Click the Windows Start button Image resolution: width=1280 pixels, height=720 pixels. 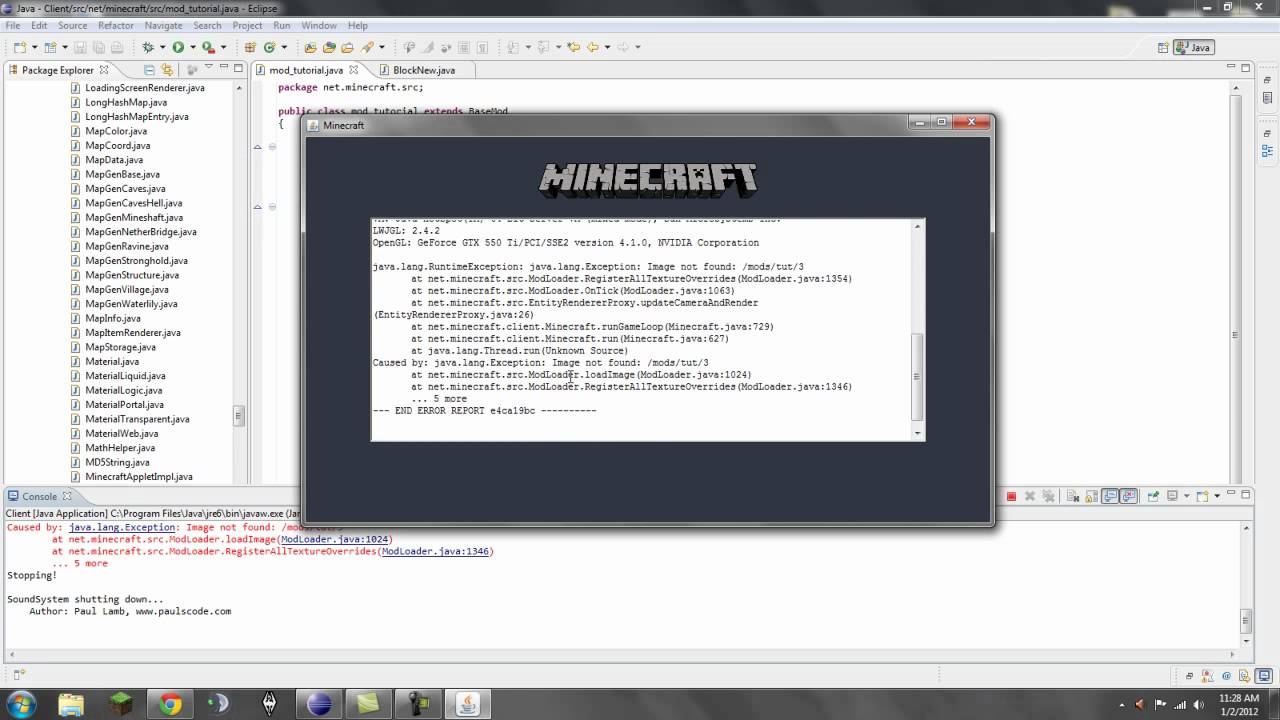(21, 704)
